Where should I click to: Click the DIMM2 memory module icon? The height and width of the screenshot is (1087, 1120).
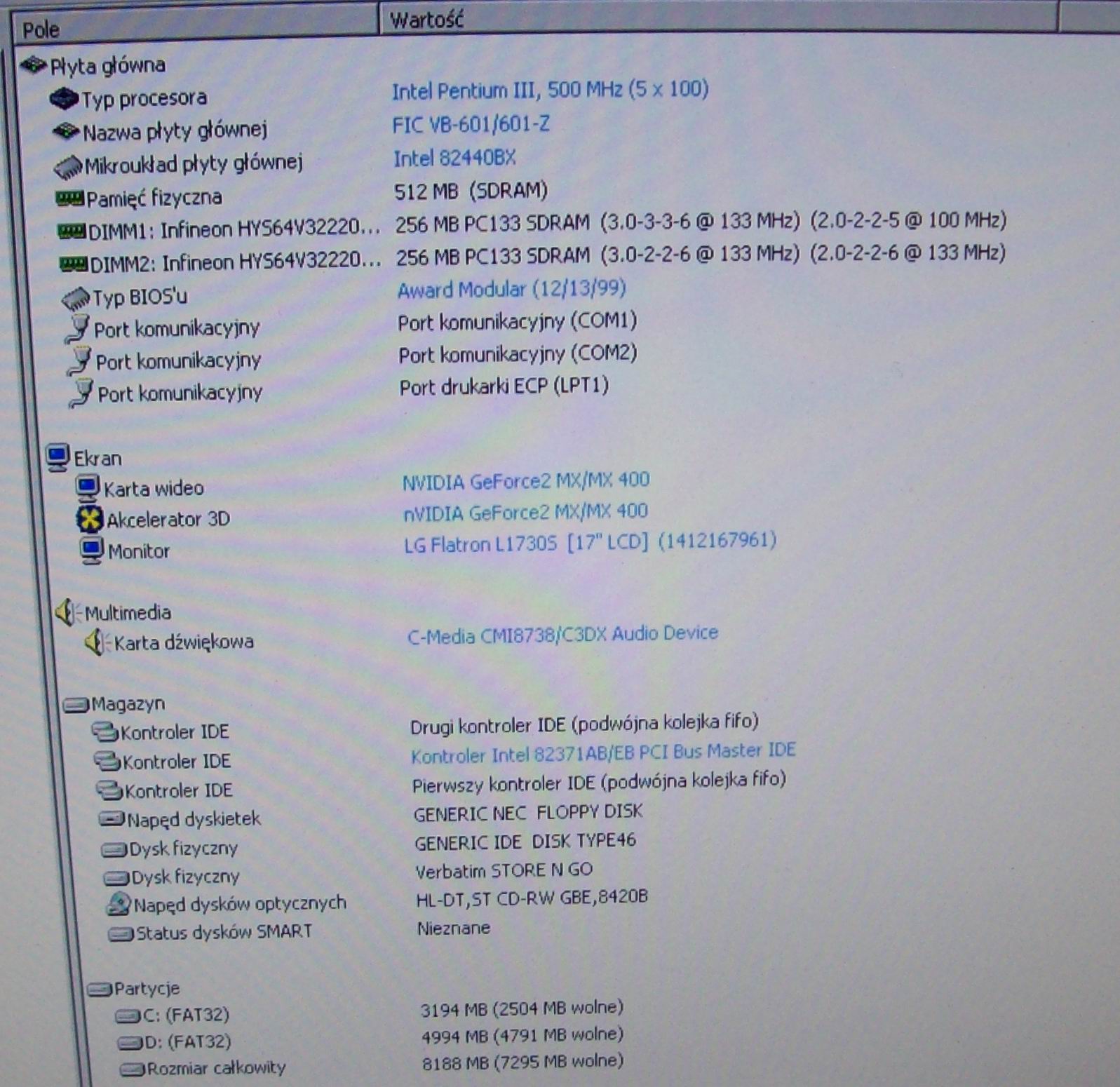click(x=74, y=264)
